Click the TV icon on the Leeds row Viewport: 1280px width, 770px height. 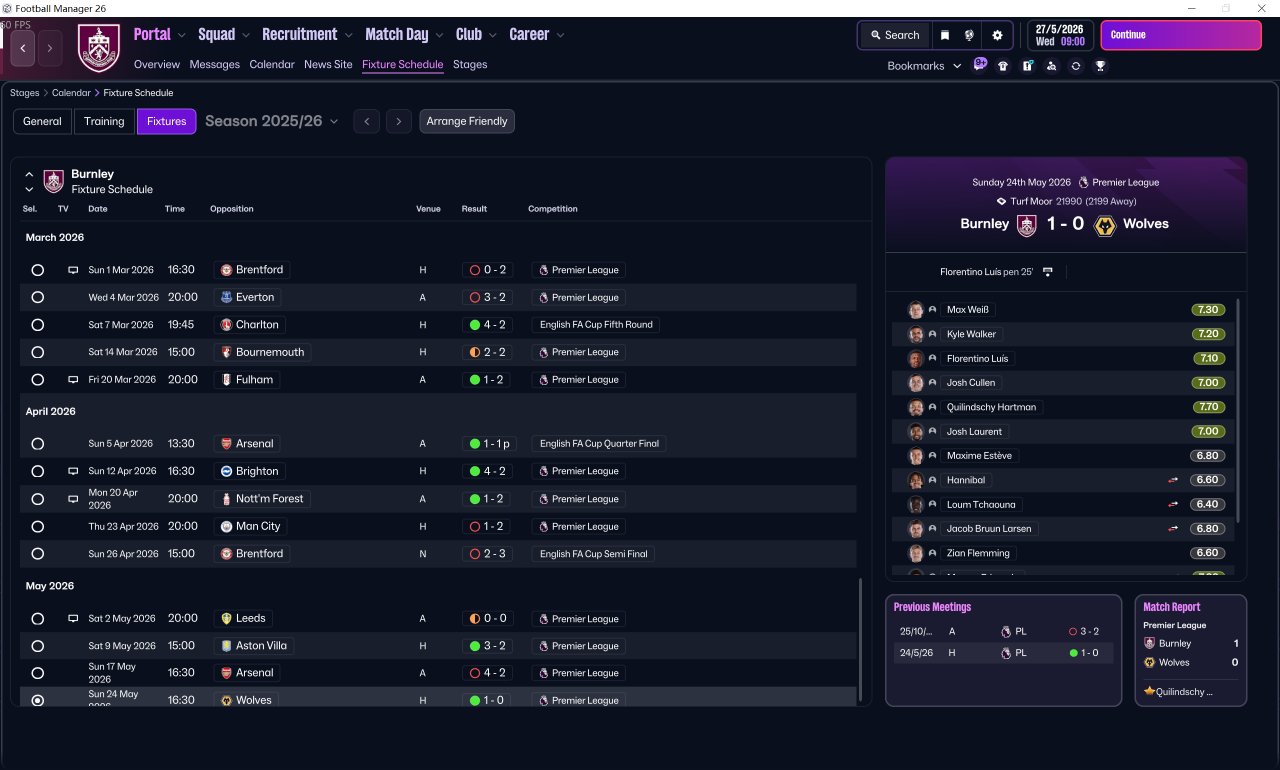tap(73, 619)
